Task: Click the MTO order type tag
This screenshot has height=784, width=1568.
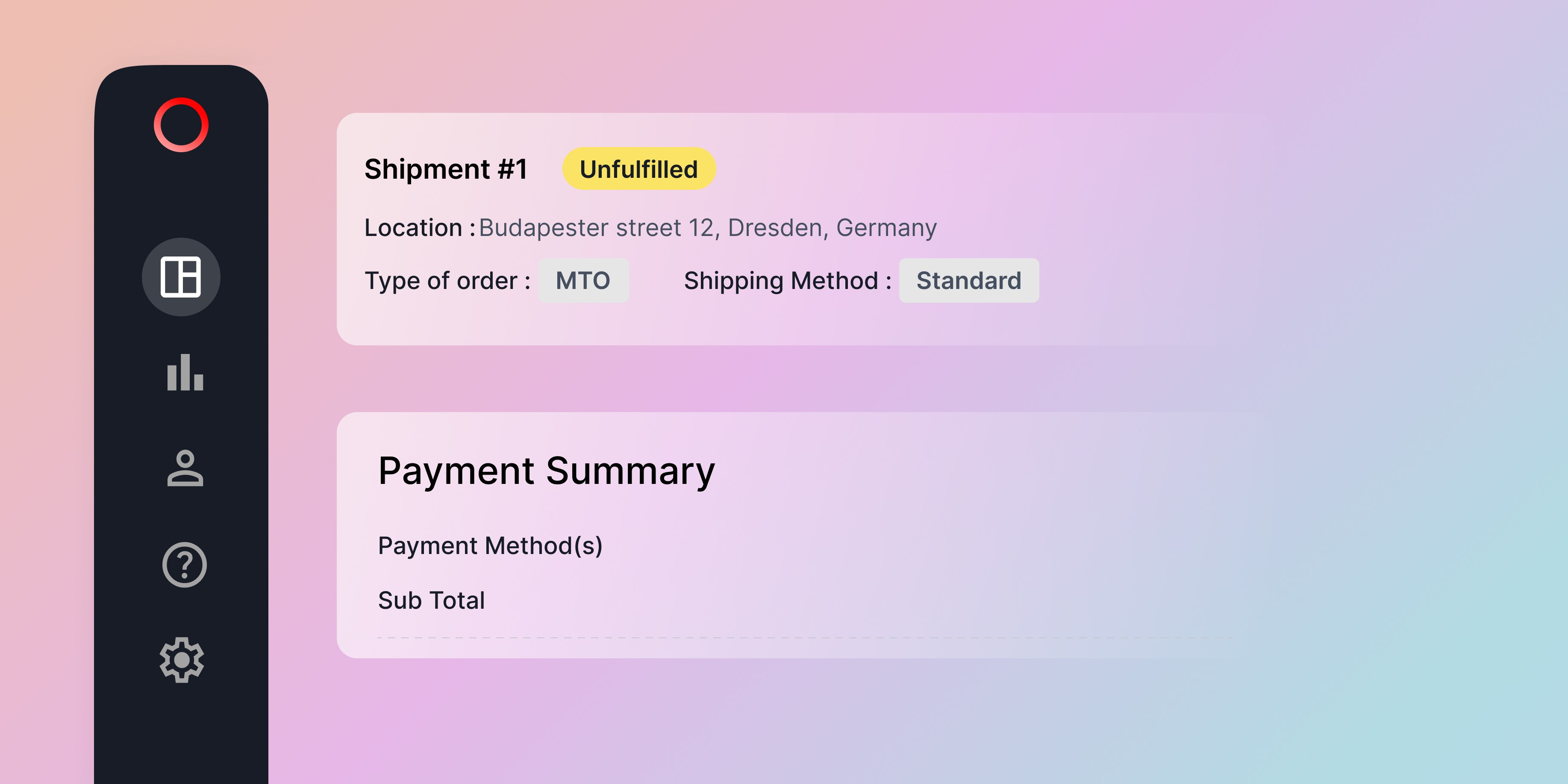Action: pos(583,280)
